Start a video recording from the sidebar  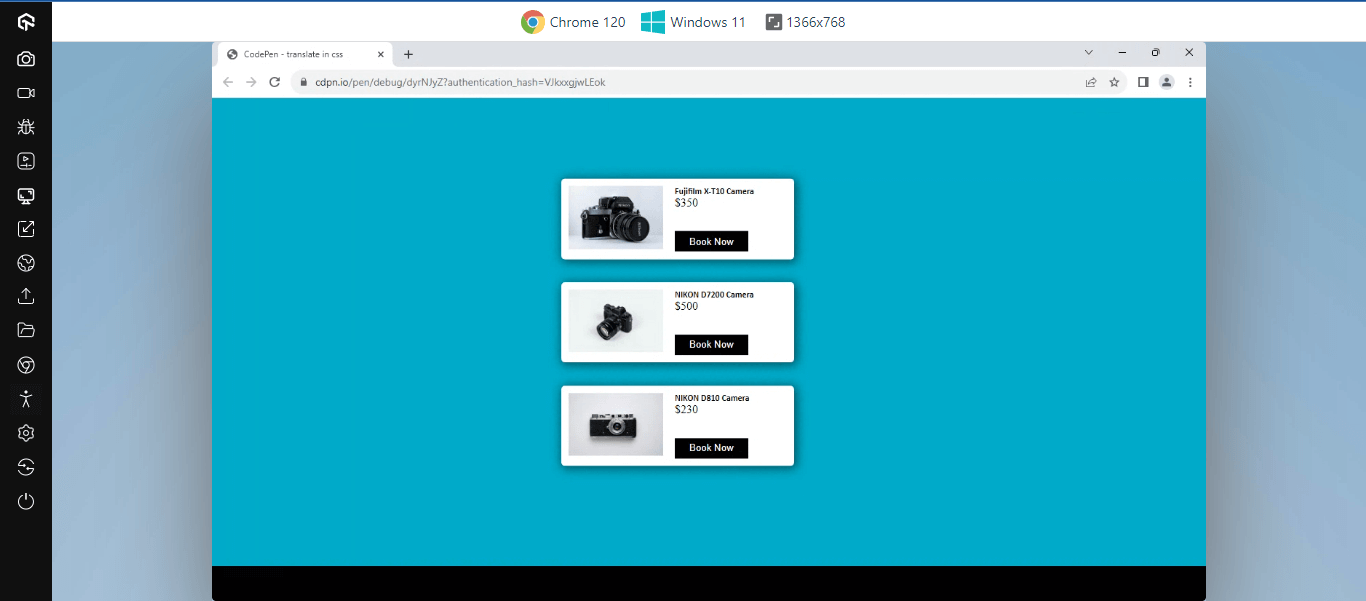(26, 93)
